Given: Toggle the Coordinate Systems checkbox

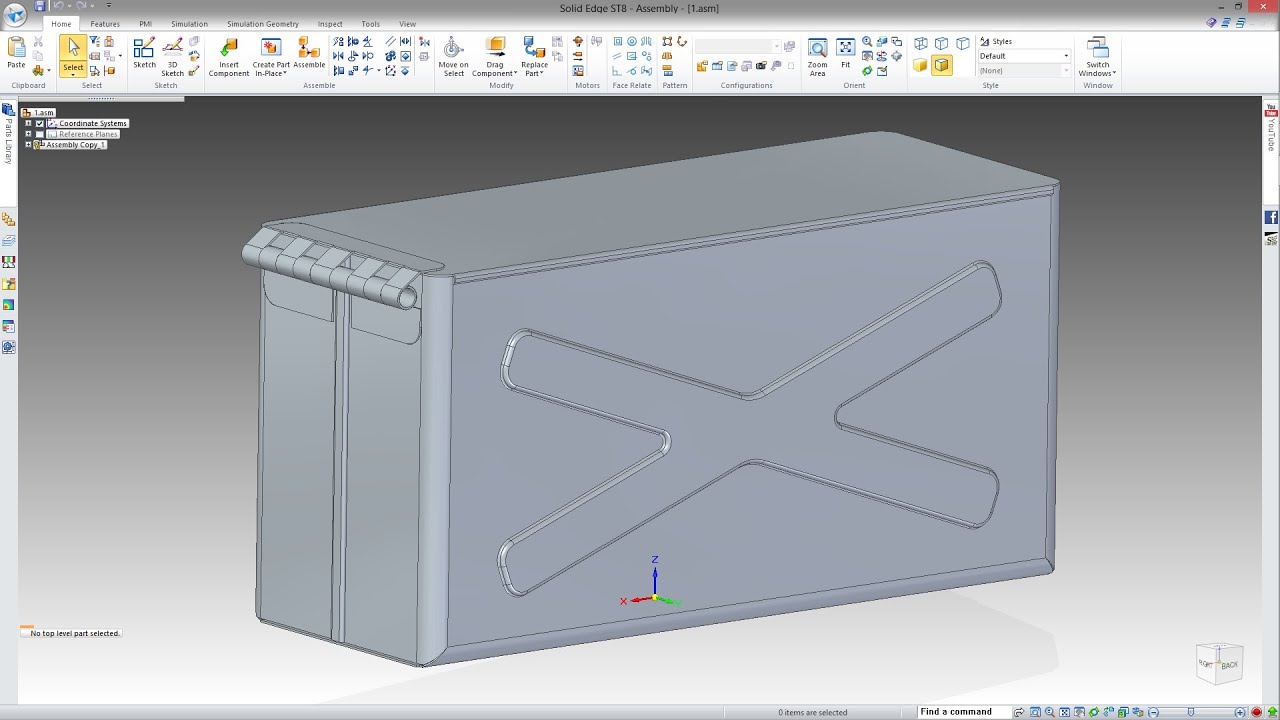Looking at the screenshot, I should [40, 123].
